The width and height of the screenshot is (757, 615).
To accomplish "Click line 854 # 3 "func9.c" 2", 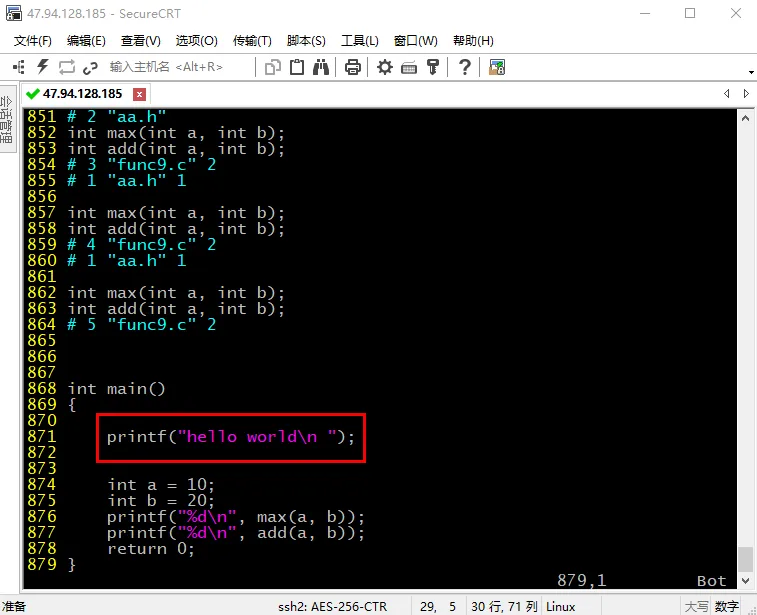I will click(141, 165).
